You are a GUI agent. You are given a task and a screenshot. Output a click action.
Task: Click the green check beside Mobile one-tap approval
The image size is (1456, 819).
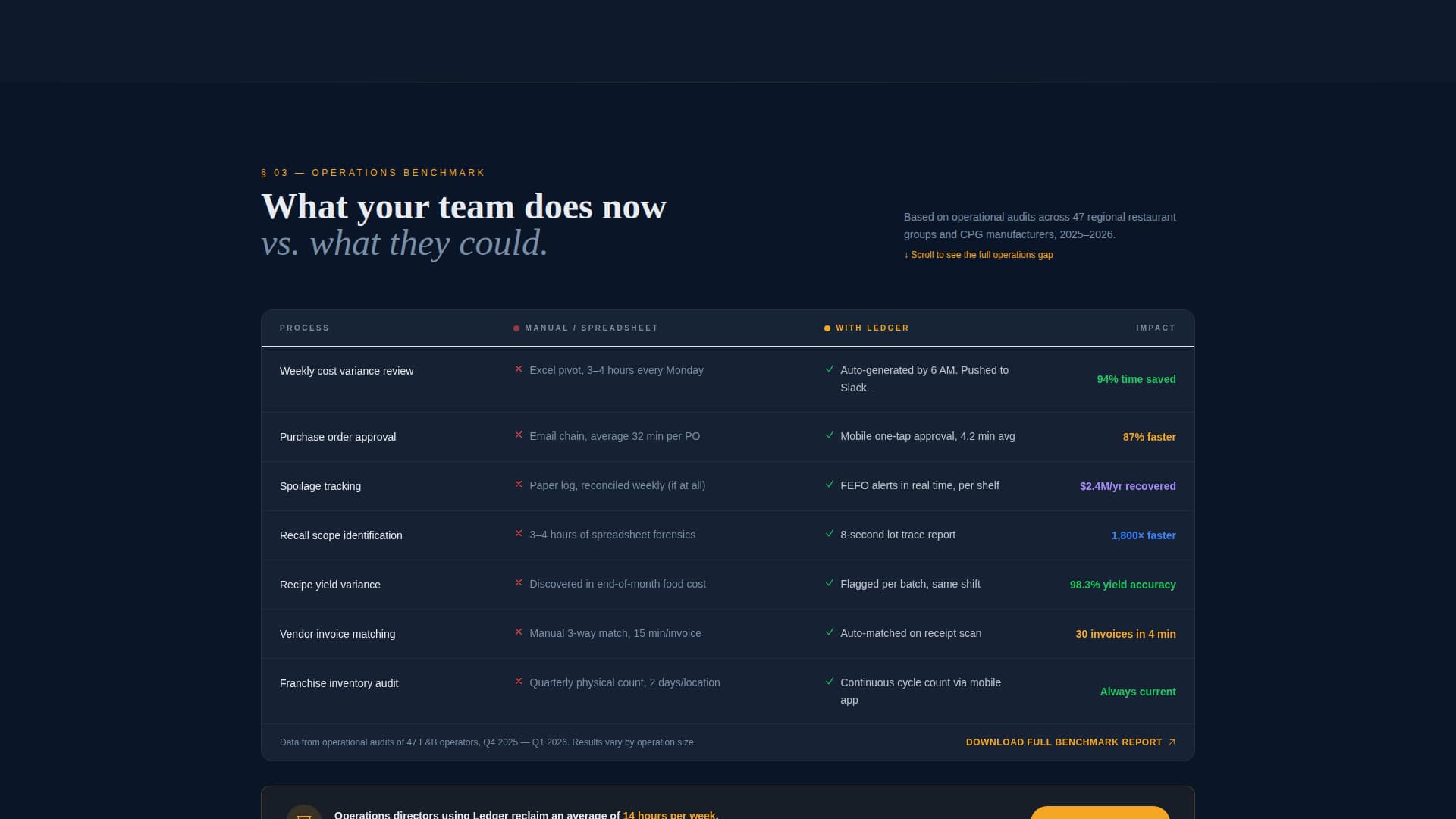[830, 435]
